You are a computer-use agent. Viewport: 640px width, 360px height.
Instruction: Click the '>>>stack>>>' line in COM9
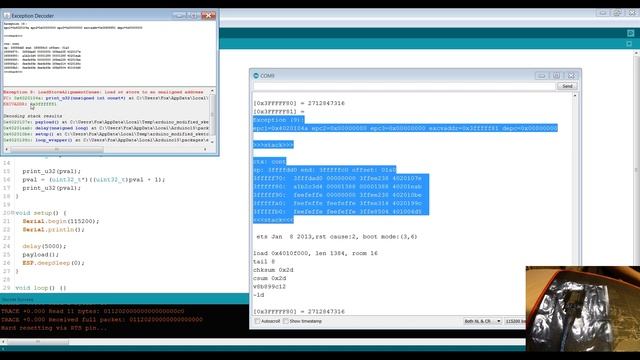(x=273, y=145)
